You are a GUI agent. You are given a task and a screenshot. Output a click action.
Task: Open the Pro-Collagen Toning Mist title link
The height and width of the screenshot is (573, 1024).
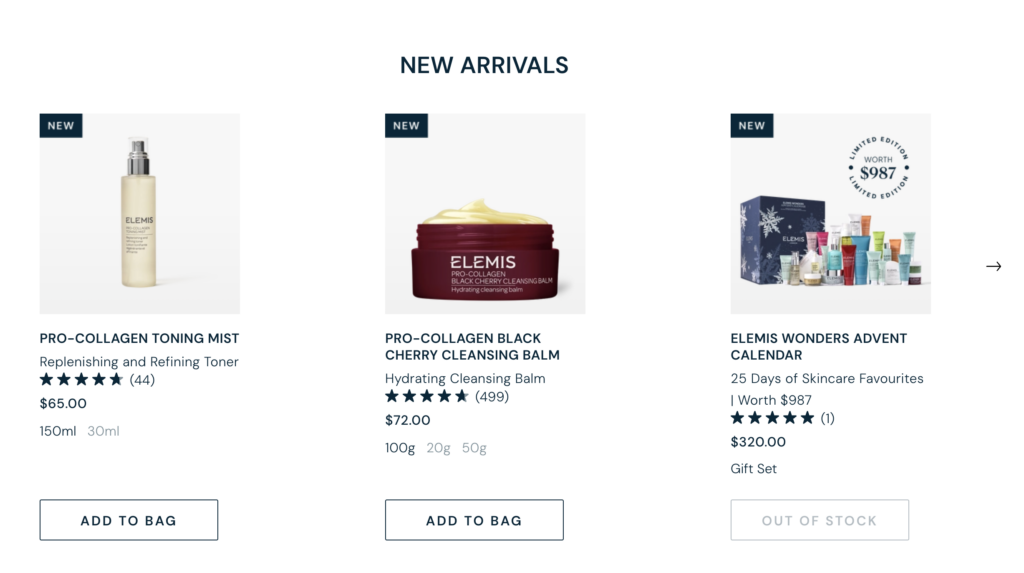point(139,338)
